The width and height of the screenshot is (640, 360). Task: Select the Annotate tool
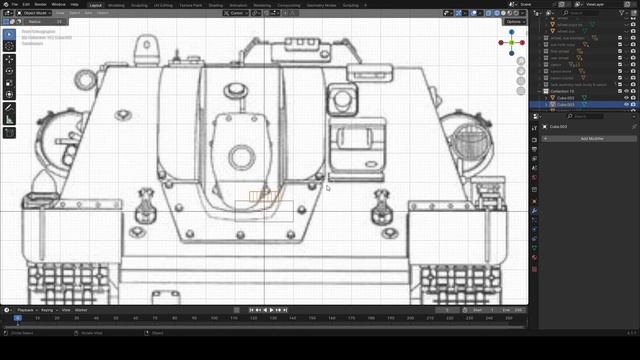pyautogui.click(x=9, y=108)
